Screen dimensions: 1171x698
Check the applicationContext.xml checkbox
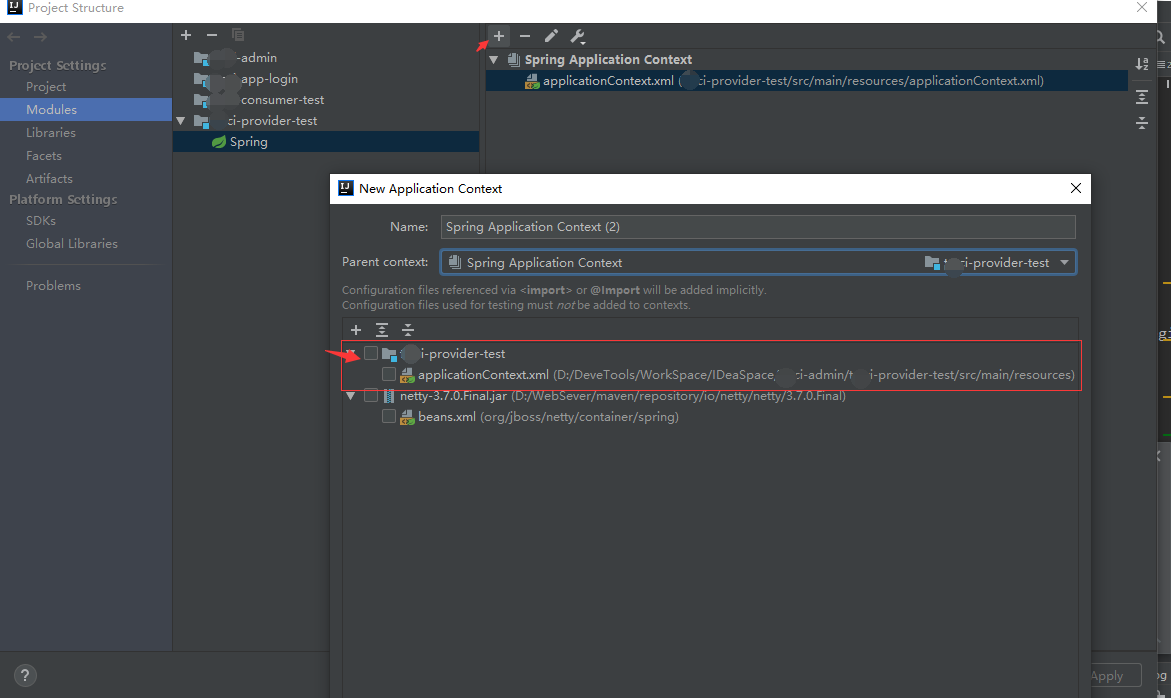389,374
